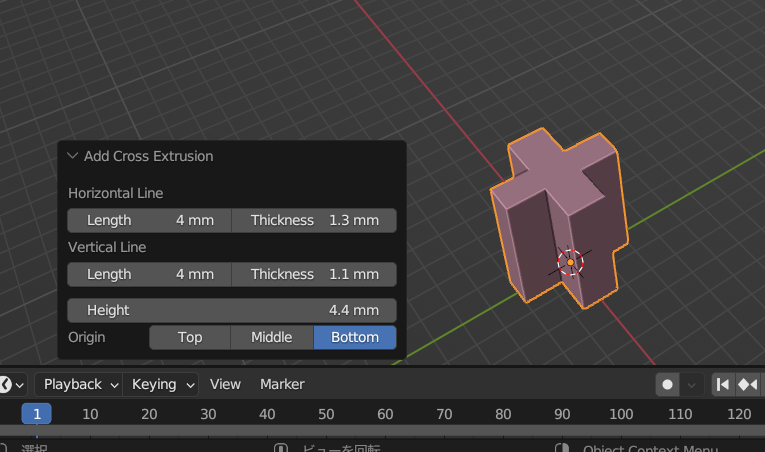Open the Playback dropdown
The height and width of the screenshot is (452, 765).
78,385
